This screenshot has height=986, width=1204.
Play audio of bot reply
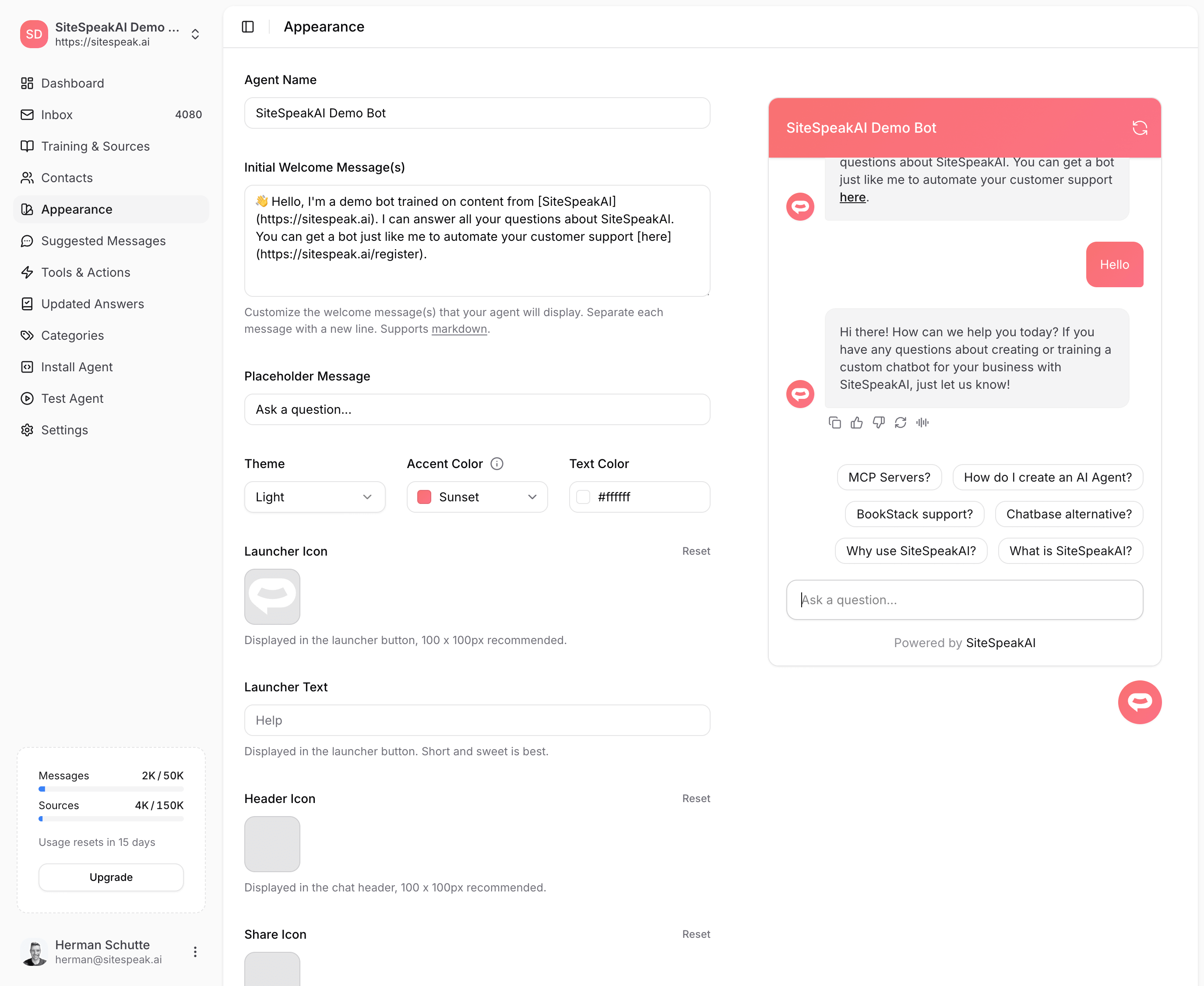tap(922, 423)
